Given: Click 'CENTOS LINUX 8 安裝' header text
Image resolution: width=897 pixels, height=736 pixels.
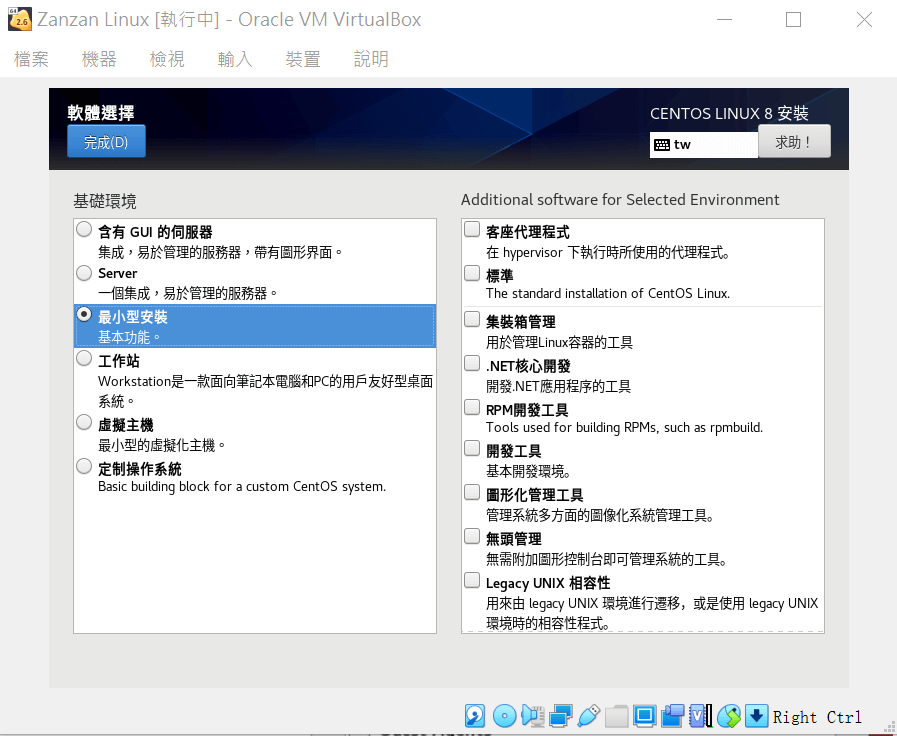Looking at the screenshot, I should click(x=729, y=114).
